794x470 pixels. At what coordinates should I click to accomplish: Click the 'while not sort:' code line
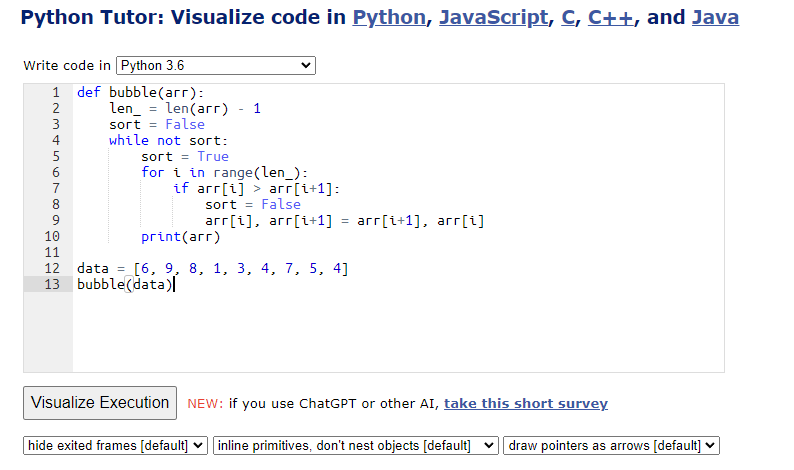tap(169, 140)
